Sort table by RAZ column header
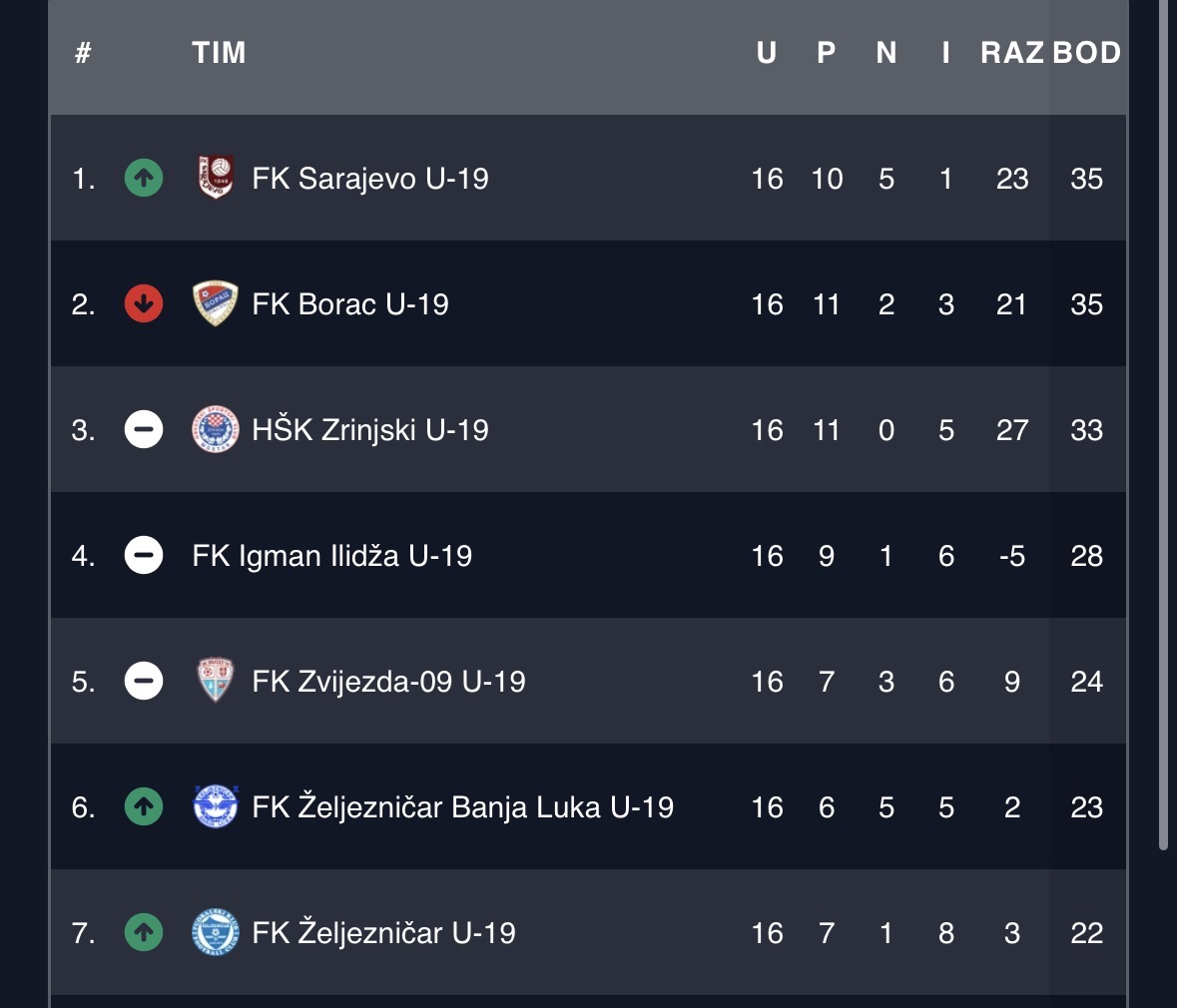 (x=1011, y=53)
